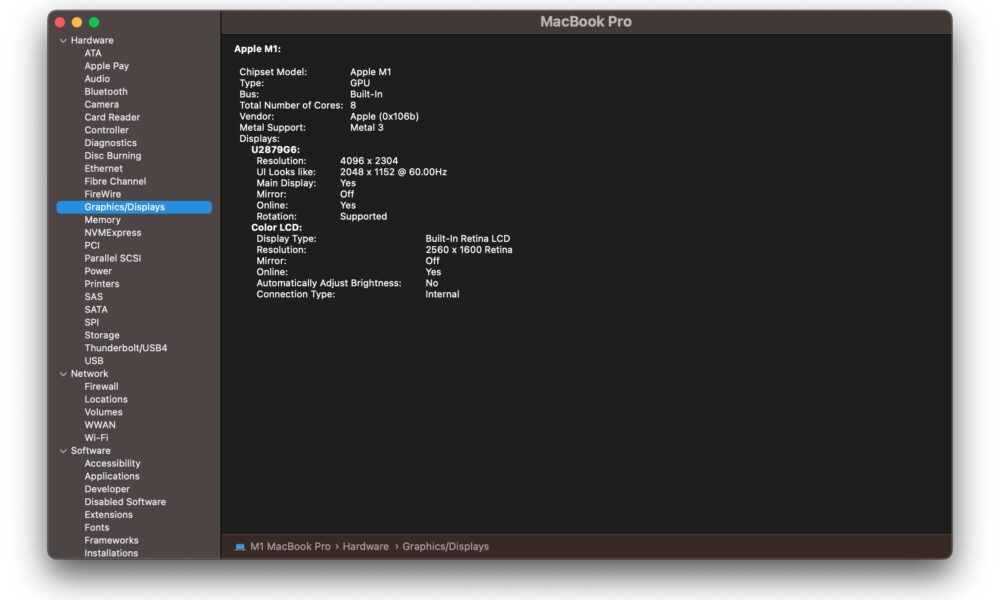Collapse the Software section chevron
1000x600 pixels.
coord(63,451)
